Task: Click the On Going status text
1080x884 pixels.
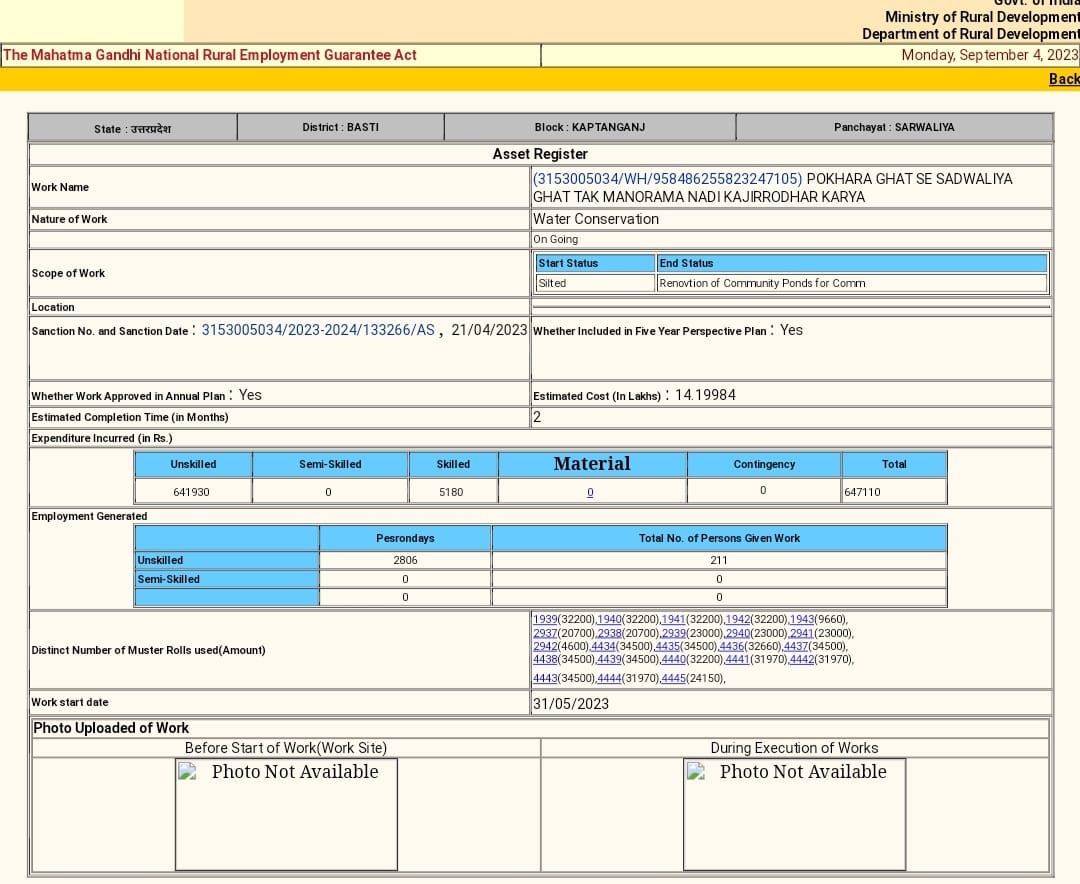Action: (555, 239)
